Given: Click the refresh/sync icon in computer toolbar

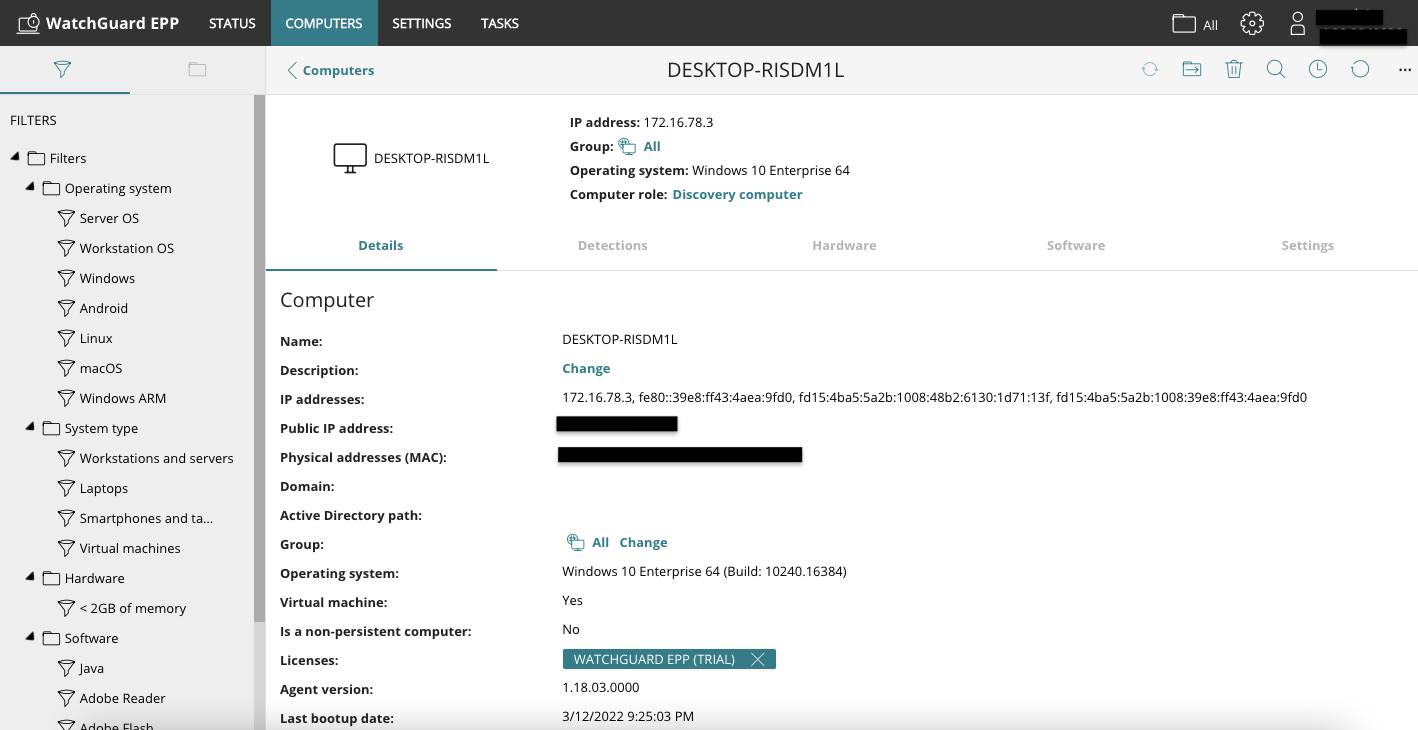Looking at the screenshot, I should point(1150,69).
